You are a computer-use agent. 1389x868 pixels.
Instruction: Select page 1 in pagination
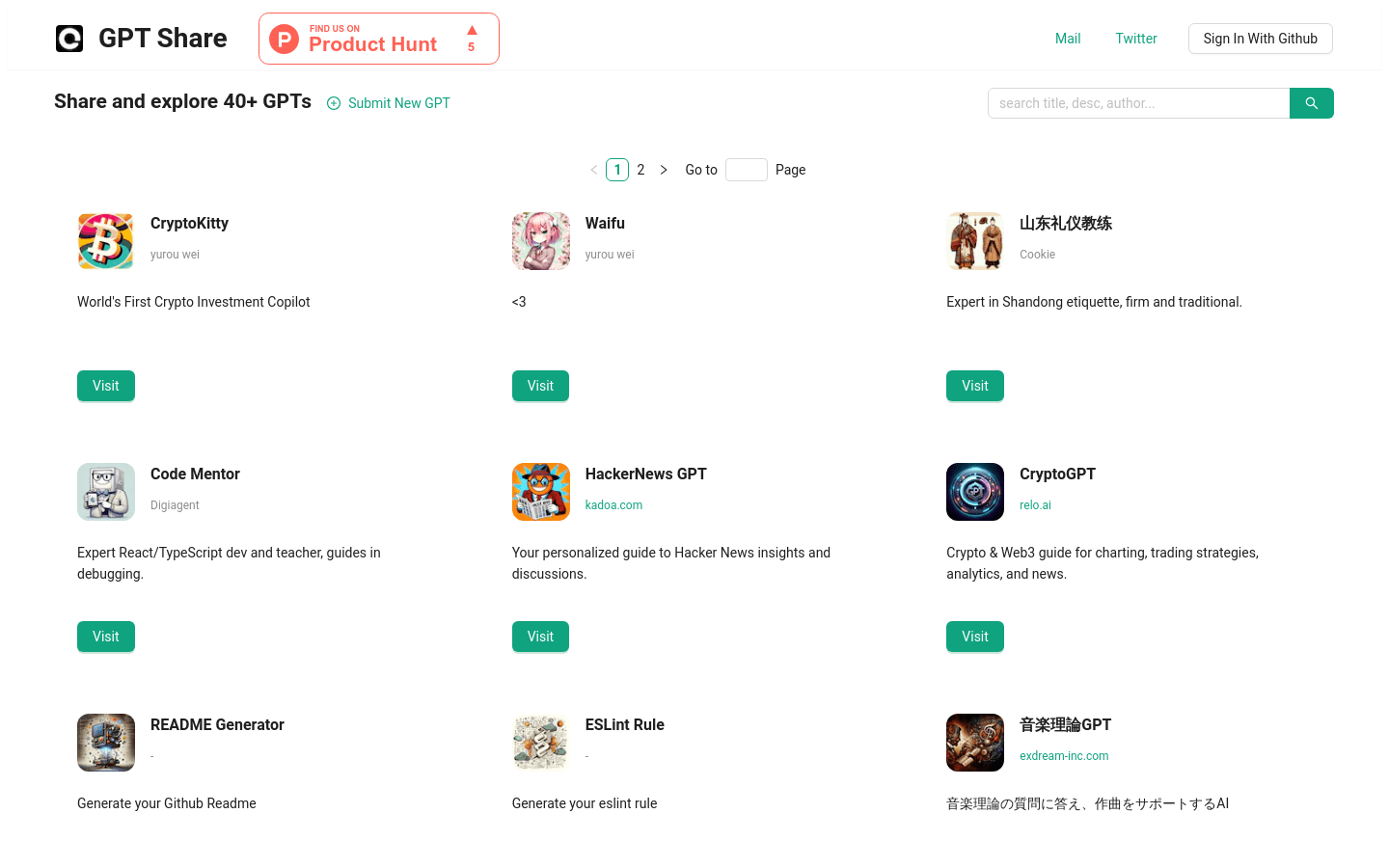(x=617, y=170)
